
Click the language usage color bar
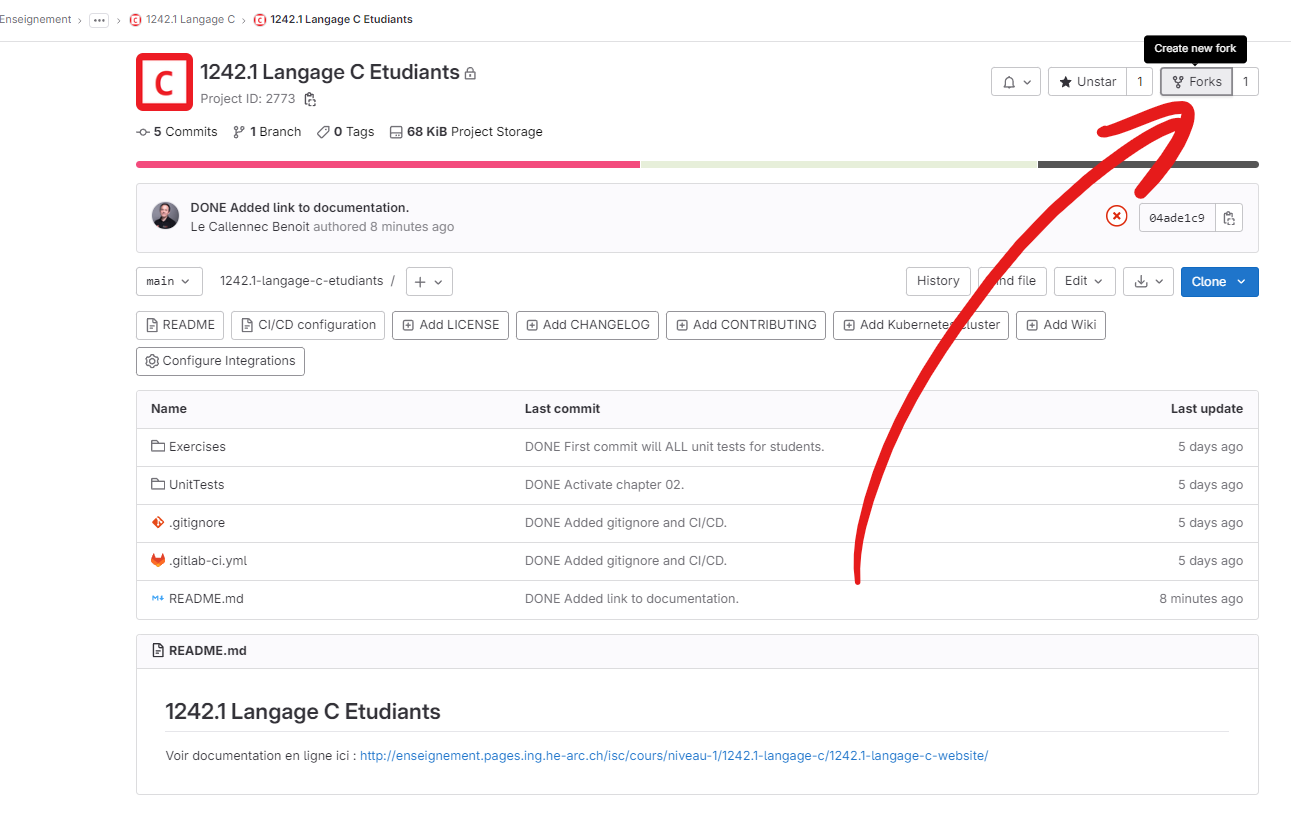point(696,164)
